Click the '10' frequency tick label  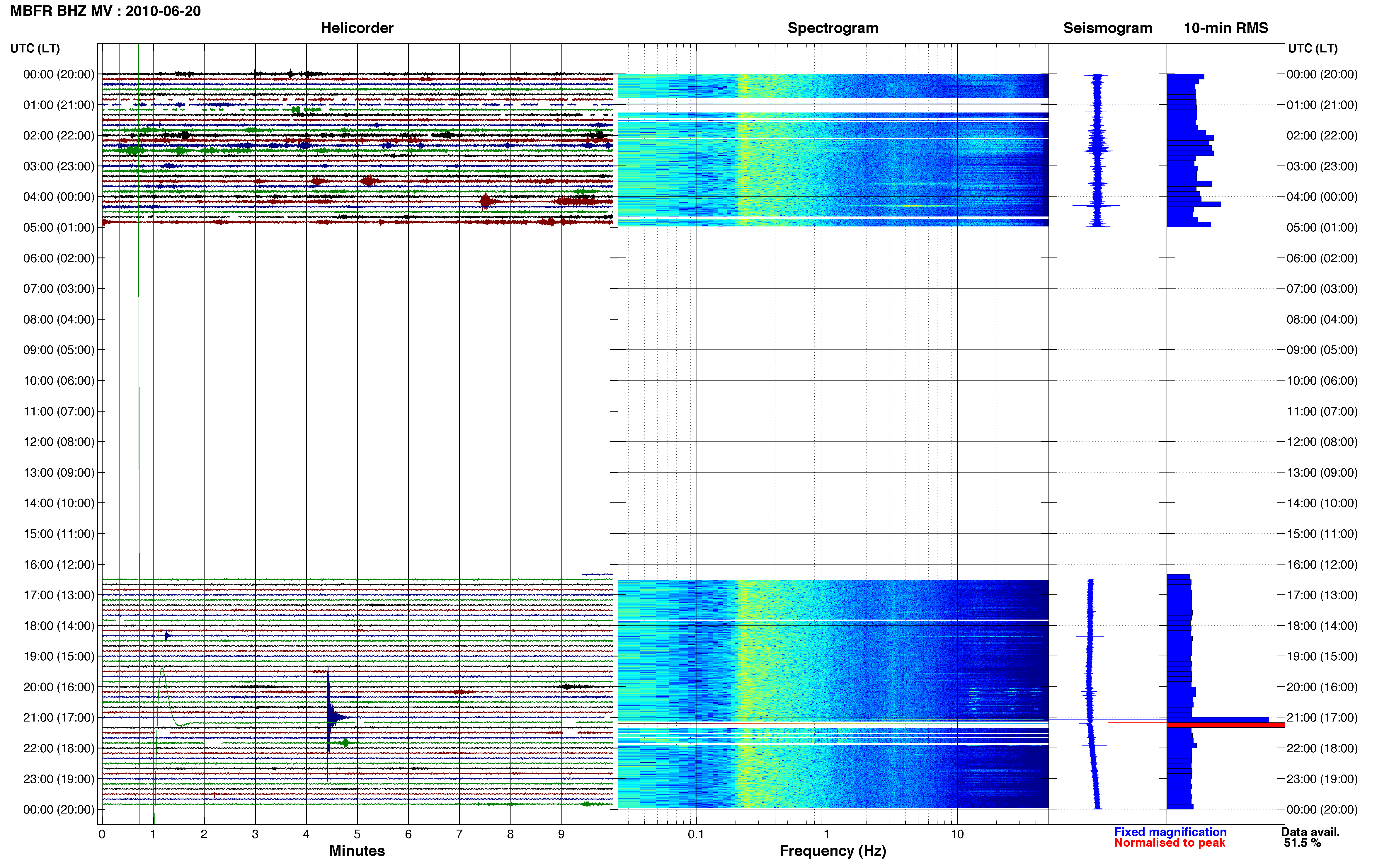point(957,834)
